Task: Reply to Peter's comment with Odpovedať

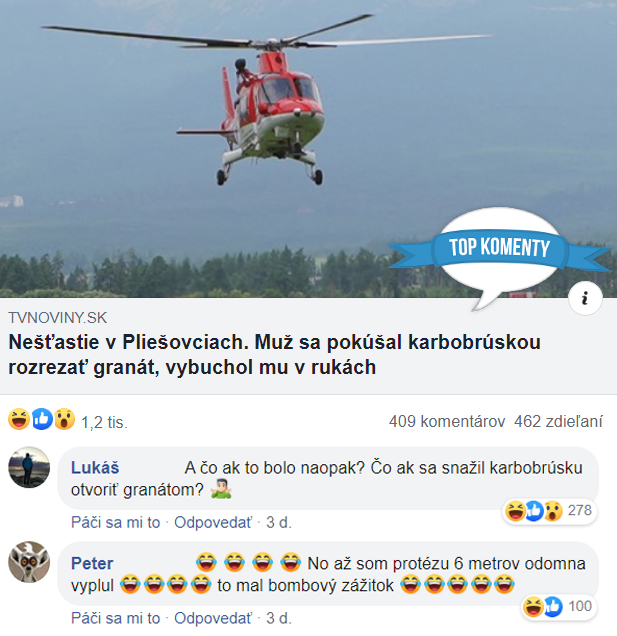Action: point(213,618)
